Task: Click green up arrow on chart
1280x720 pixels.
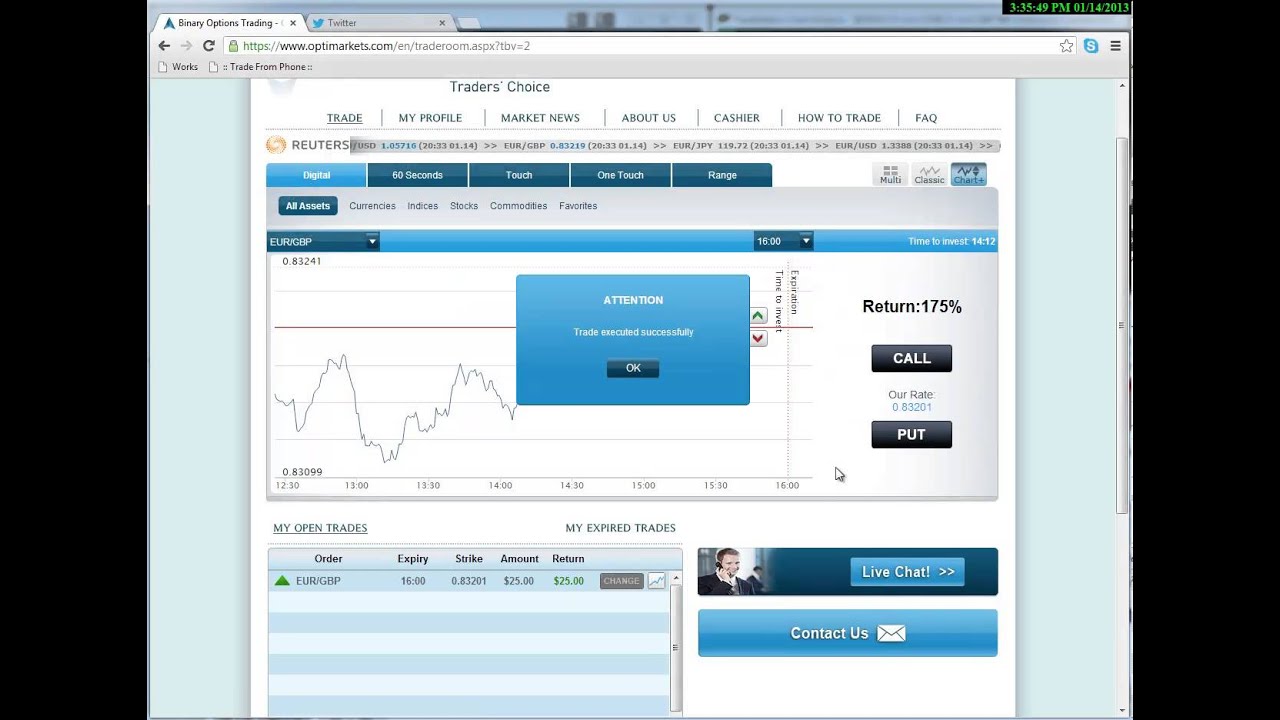Action: pyautogui.click(x=758, y=316)
